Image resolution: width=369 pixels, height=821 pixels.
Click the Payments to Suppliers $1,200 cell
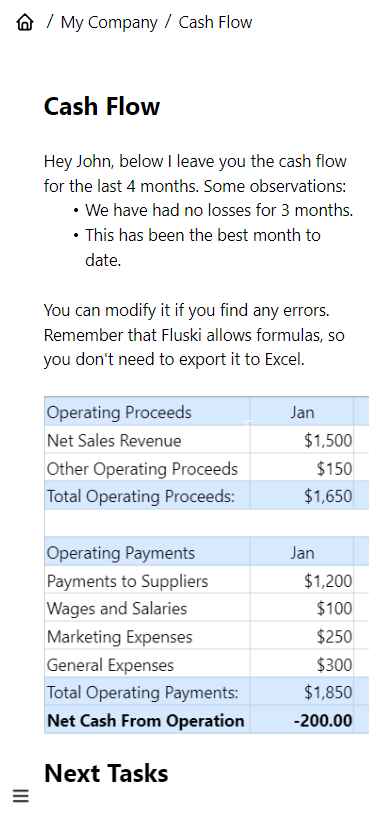coord(302,581)
